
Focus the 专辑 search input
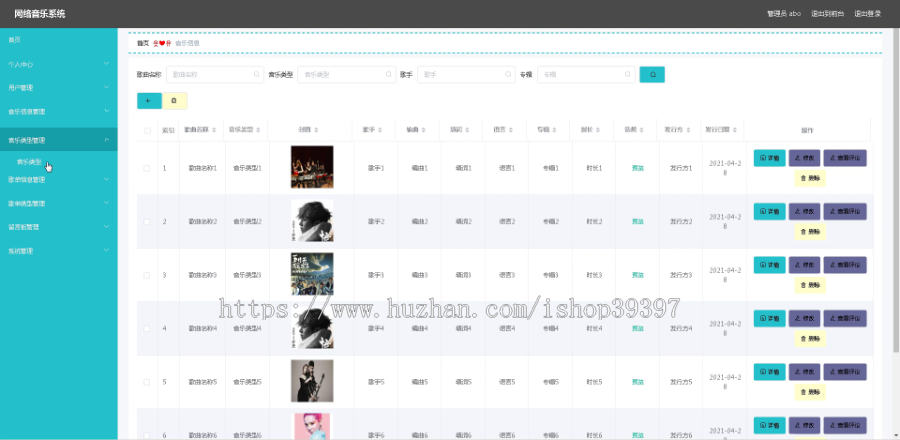tap(587, 75)
